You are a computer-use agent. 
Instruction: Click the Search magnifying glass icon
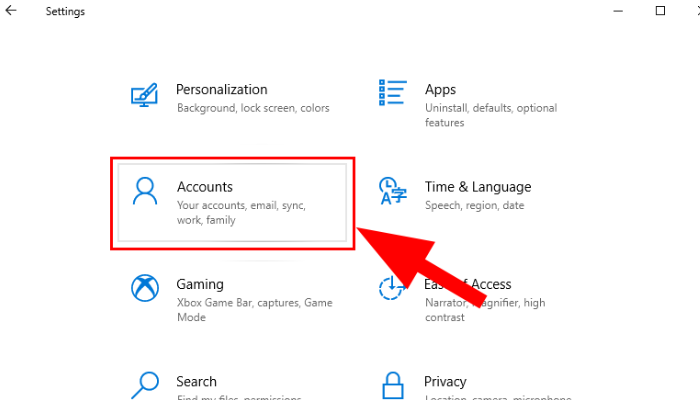coord(146,384)
